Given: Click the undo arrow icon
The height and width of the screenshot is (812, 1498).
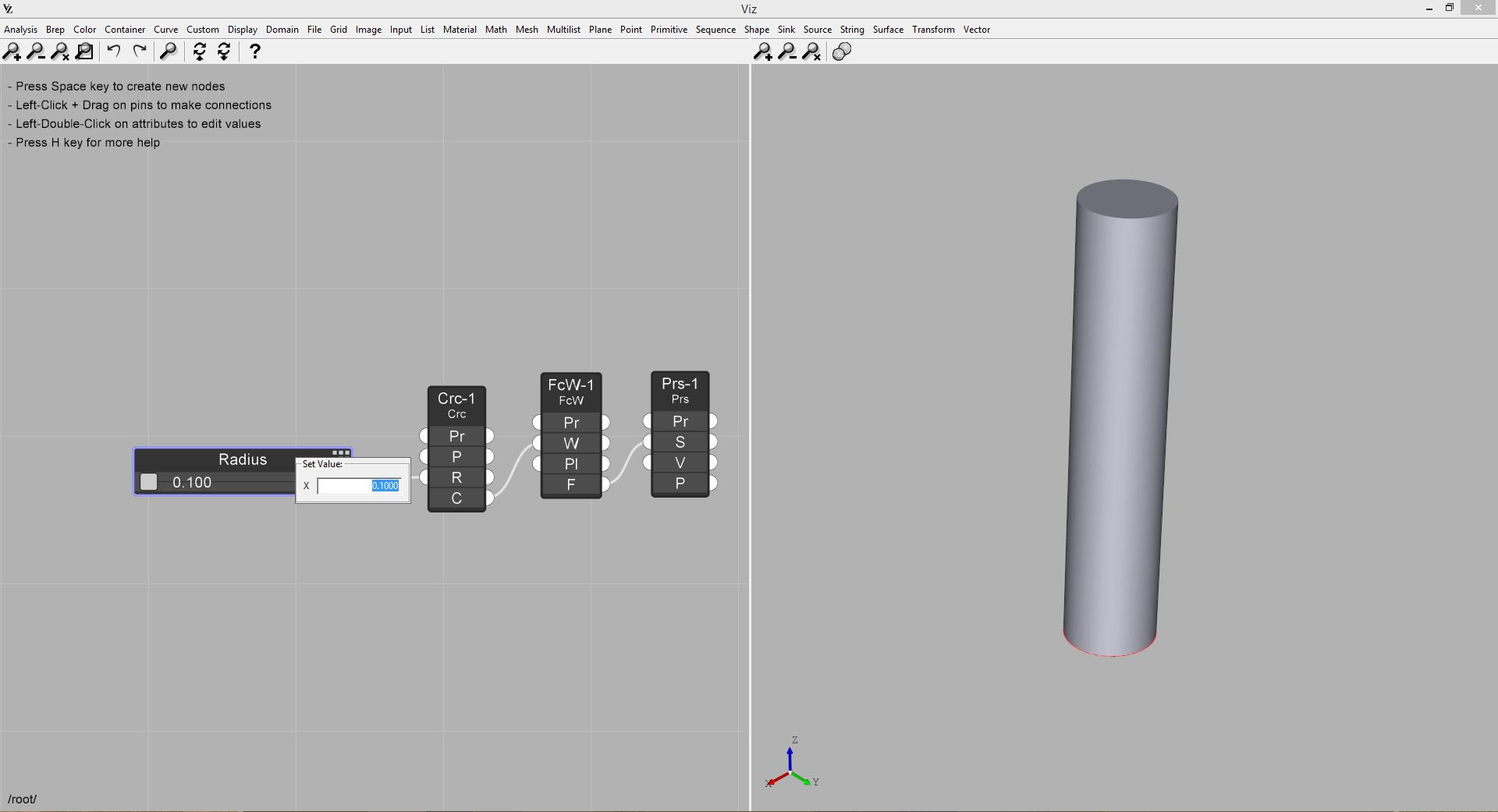Looking at the screenshot, I should click(x=114, y=51).
